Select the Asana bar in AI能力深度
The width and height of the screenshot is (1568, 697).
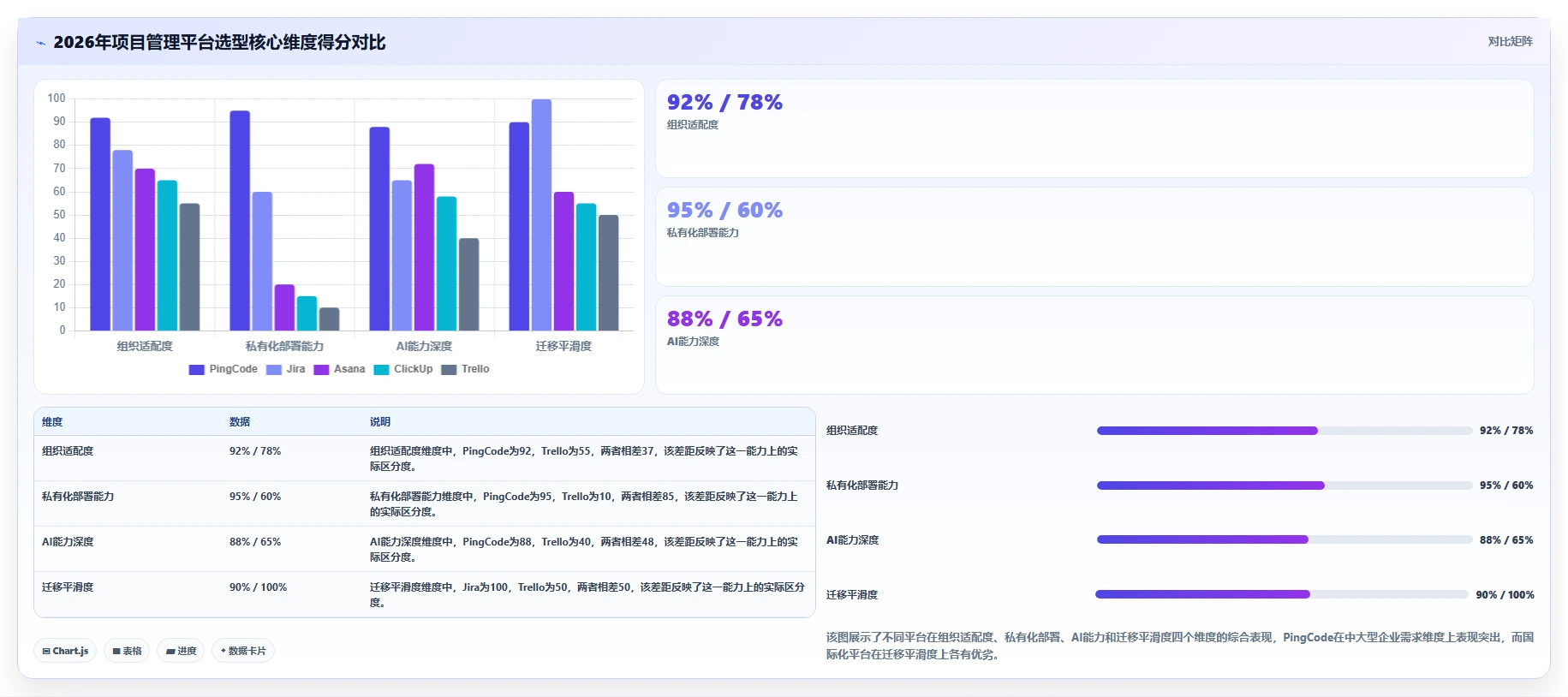424,247
